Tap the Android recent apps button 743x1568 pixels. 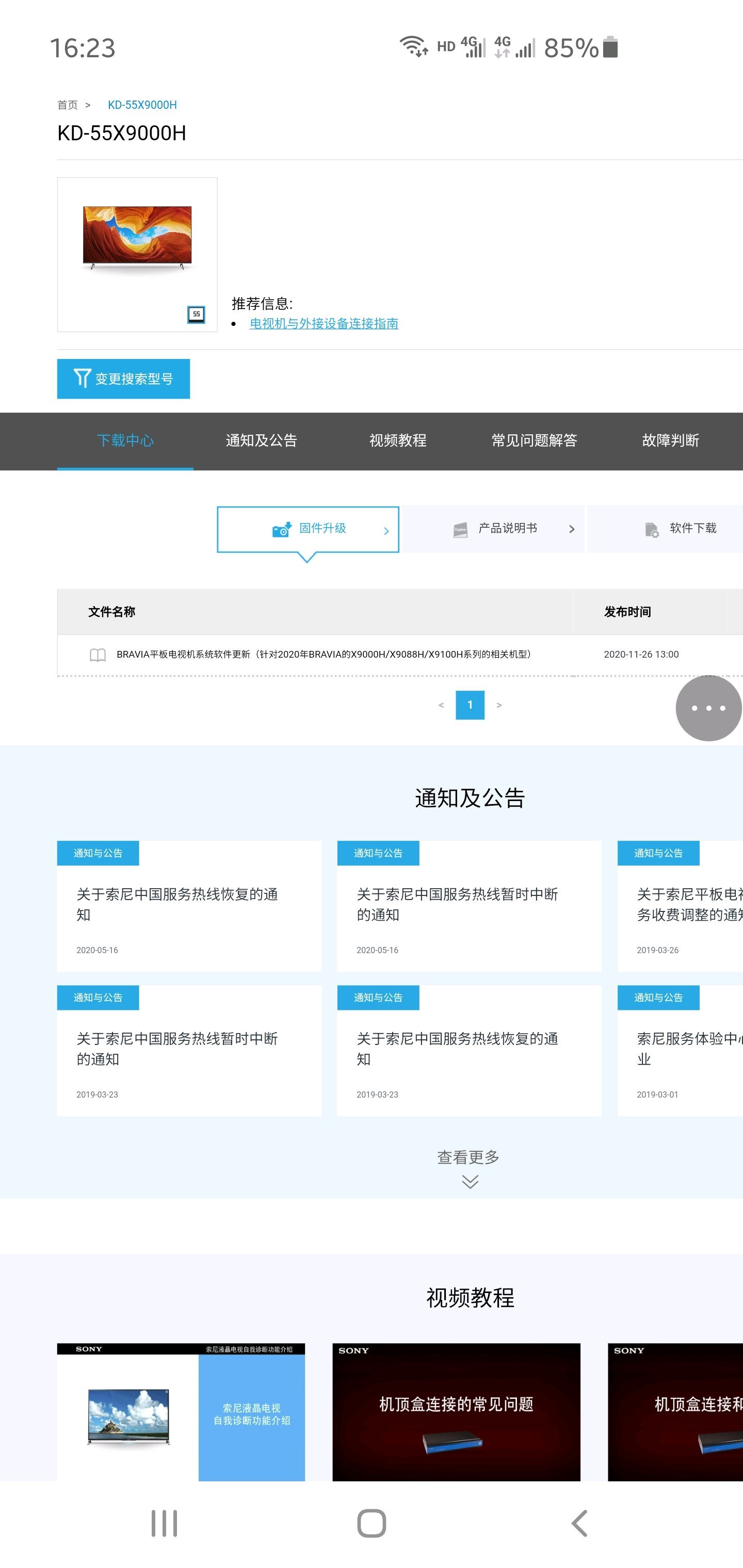pos(164,1523)
